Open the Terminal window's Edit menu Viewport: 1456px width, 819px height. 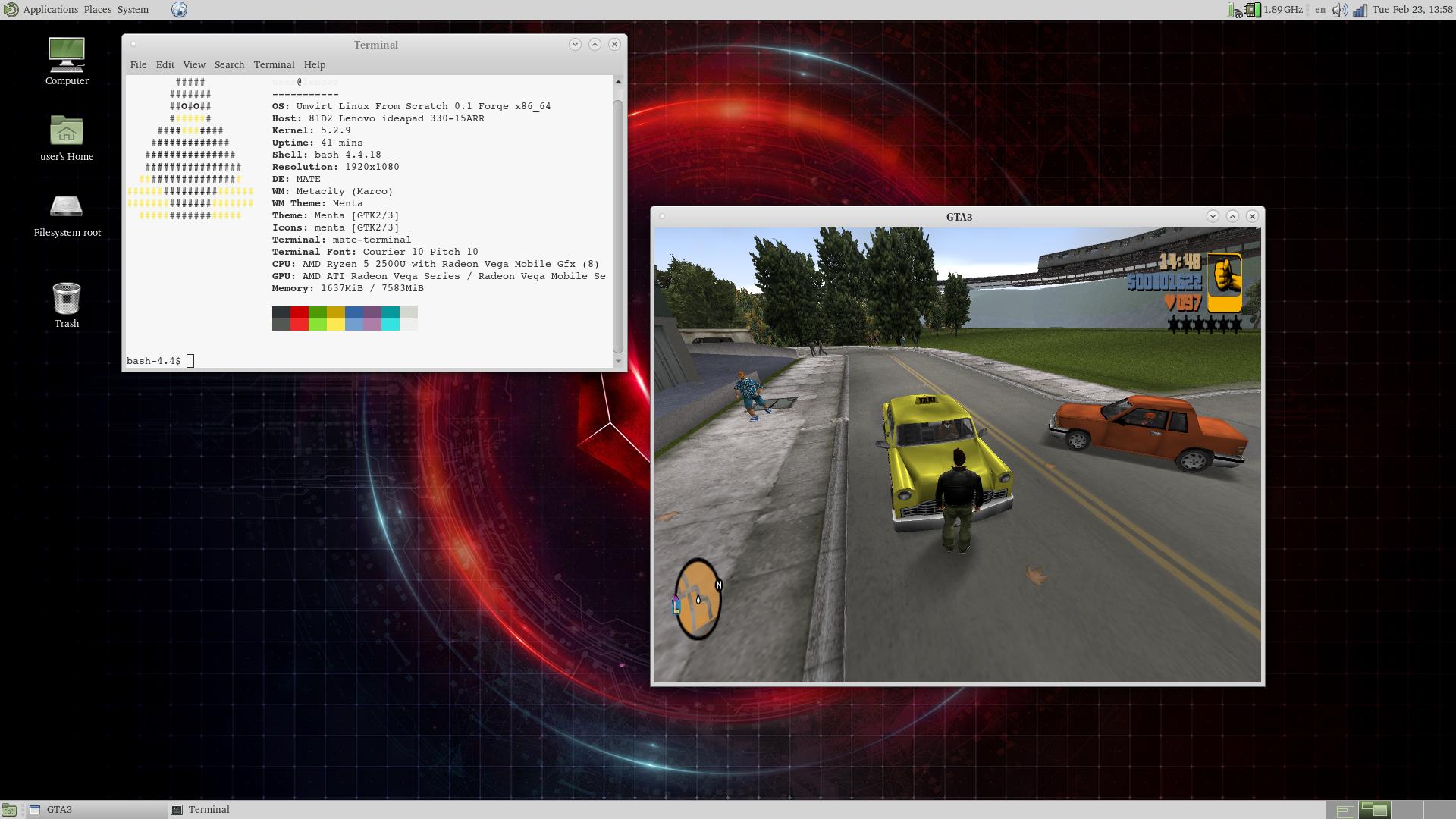pyautogui.click(x=165, y=65)
